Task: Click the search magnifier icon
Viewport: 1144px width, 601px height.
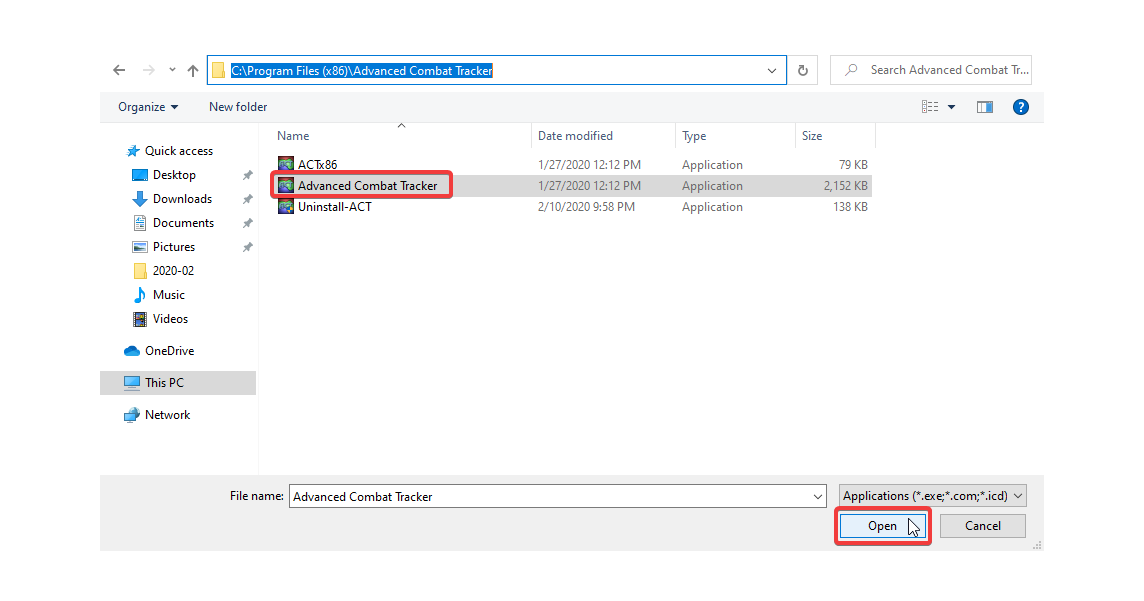Action: (x=851, y=70)
